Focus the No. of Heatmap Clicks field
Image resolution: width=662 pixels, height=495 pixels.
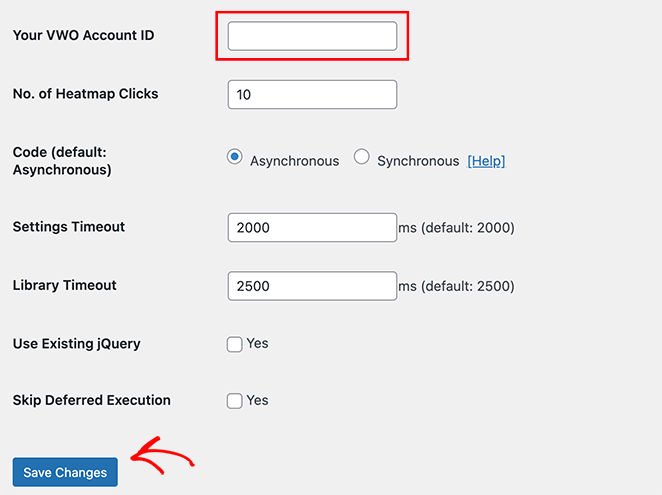tap(312, 95)
